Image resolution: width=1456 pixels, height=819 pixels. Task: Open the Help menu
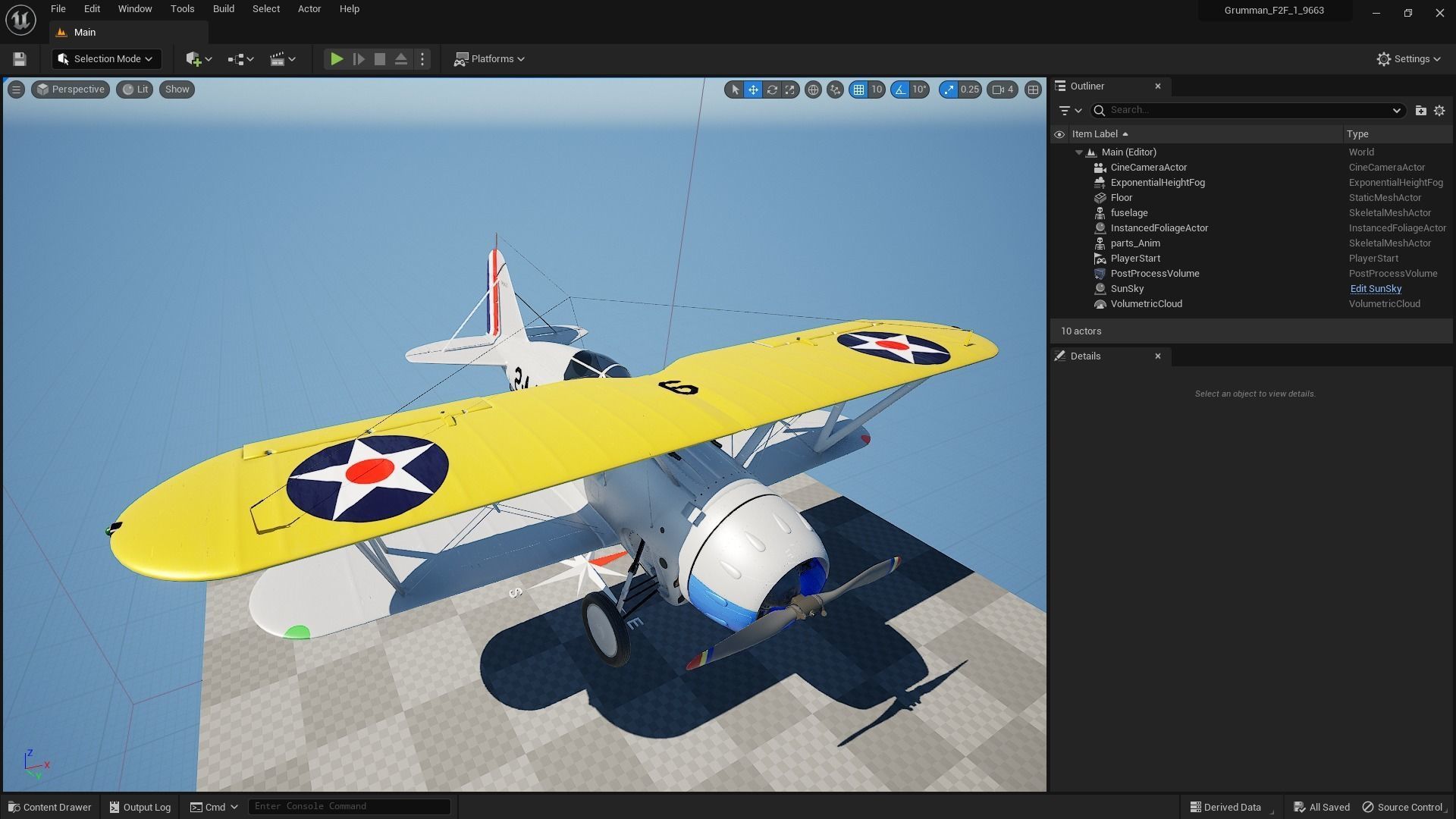pos(350,9)
